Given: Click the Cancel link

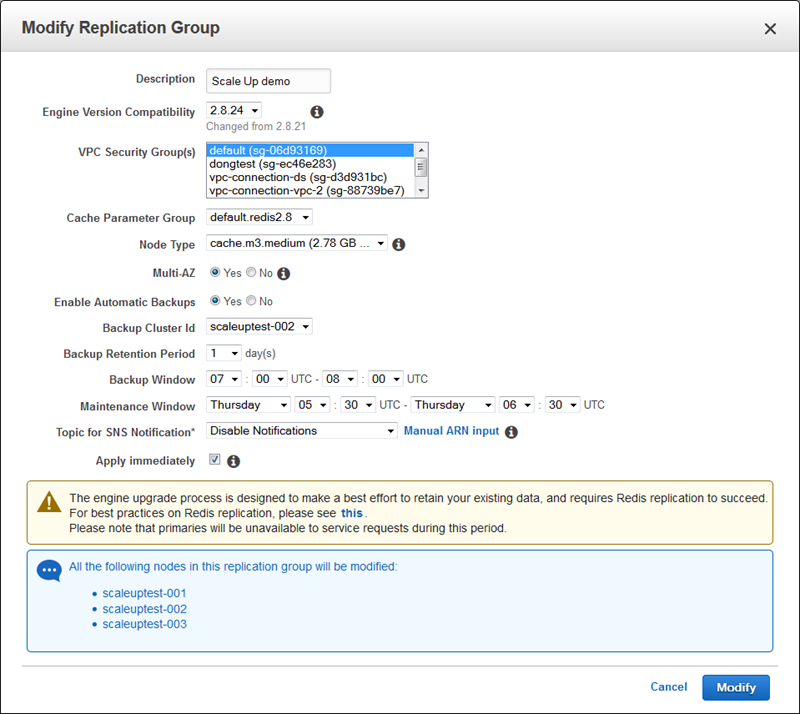Looking at the screenshot, I should tap(668, 687).
